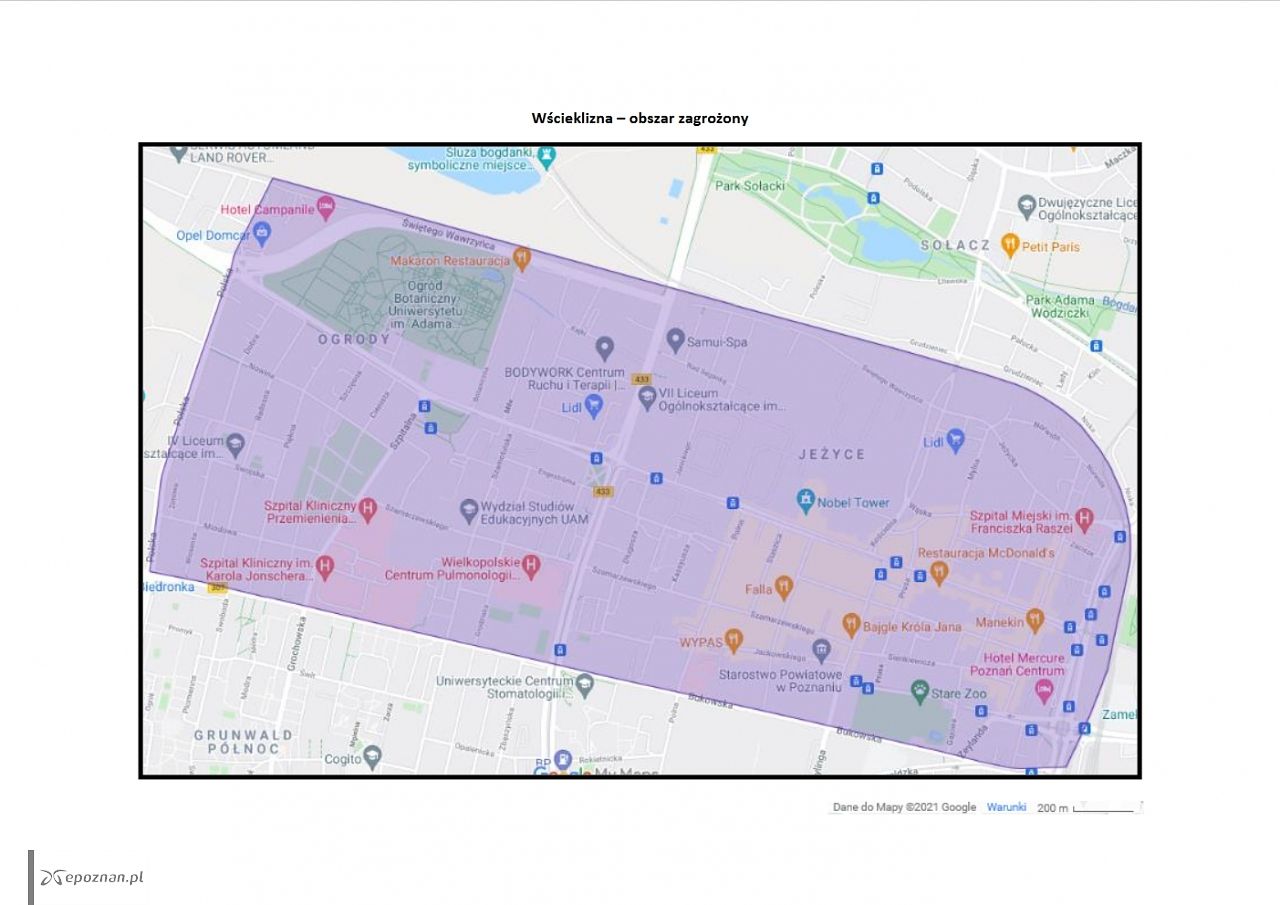Viewport: 1280px width, 905px height.
Task: Select the Starostwo Powiatowe w Poznaniu icon
Action: coord(821,652)
